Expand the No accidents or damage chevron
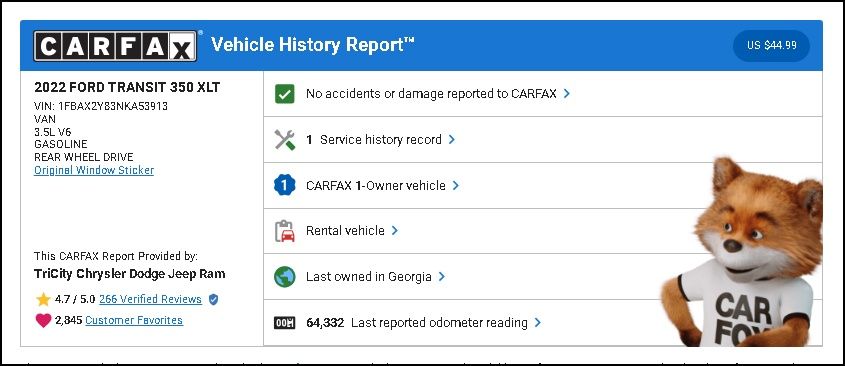Image resolution: width=845 pixels, height=366 pixels. point(566,94)
